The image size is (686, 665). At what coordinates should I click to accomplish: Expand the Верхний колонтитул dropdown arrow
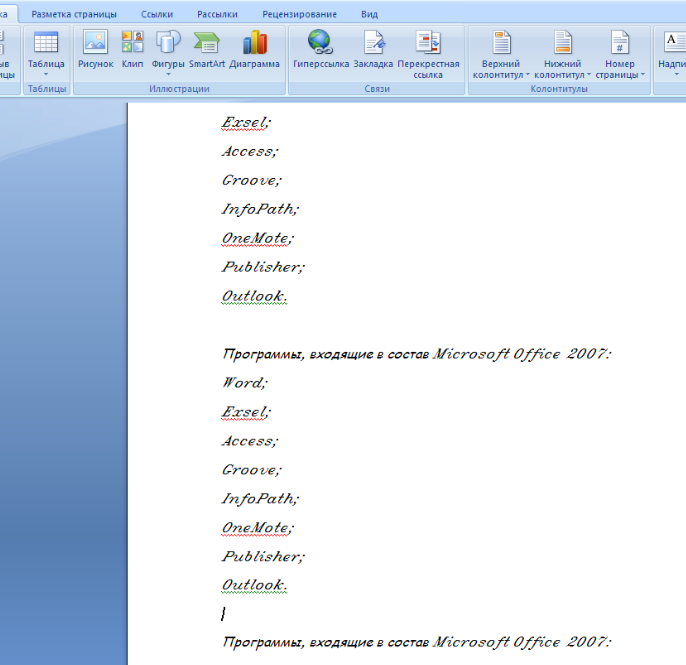[528, 75]
